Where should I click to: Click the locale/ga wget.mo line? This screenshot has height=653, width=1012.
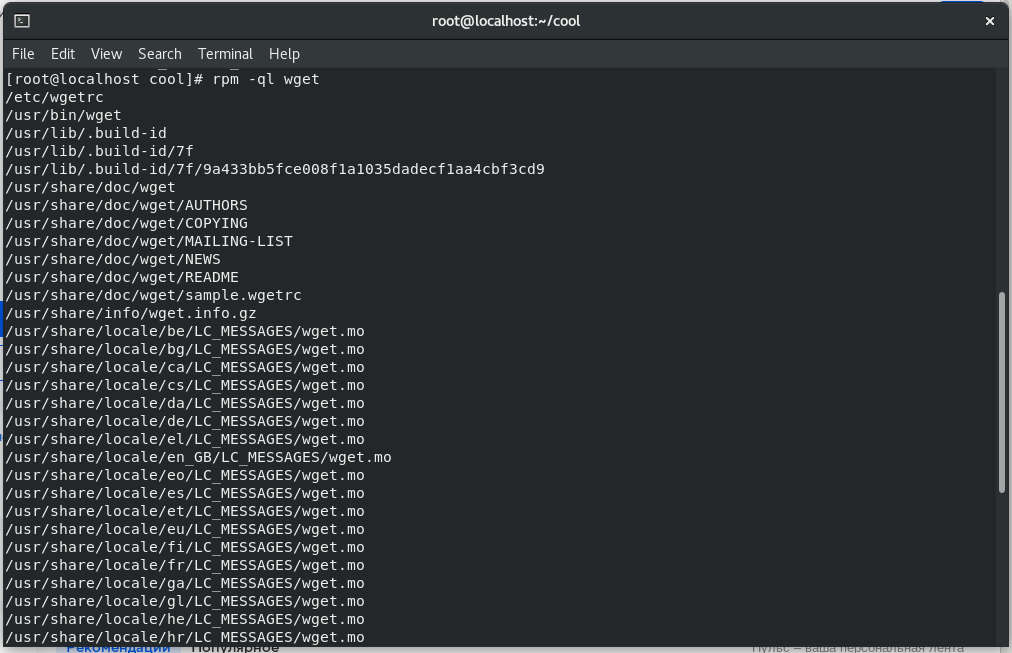point(185,585)
